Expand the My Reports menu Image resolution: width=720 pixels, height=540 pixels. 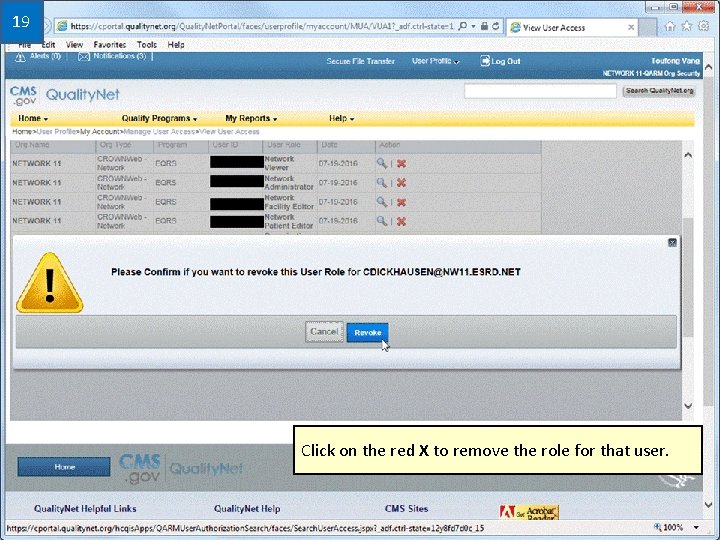coord(251,118)
